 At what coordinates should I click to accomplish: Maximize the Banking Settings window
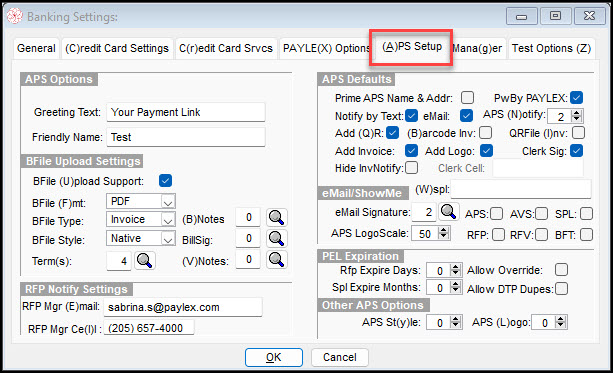[x=555, y=16]
